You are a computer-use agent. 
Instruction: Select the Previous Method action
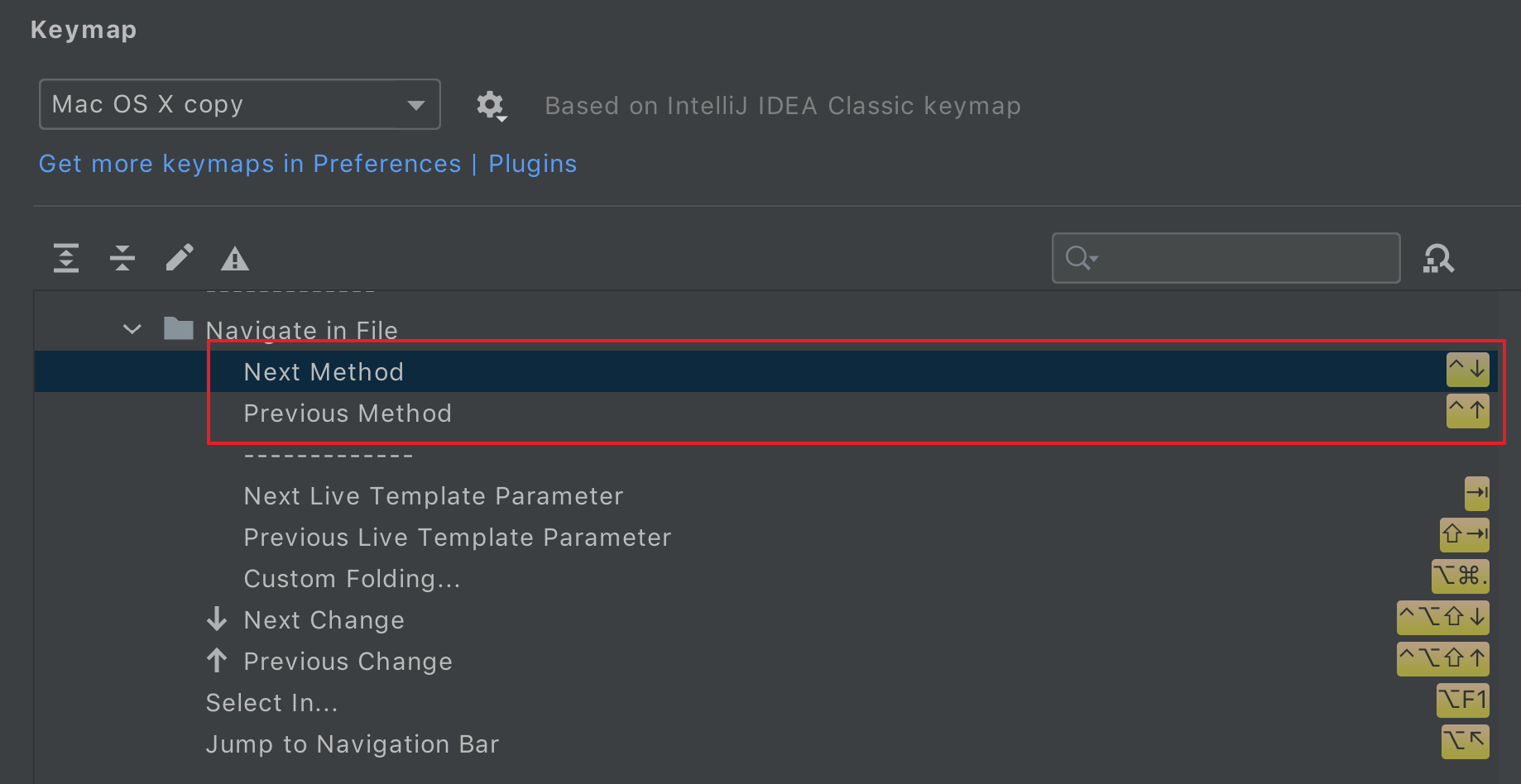pyautogui.click(x=348, y=414)
